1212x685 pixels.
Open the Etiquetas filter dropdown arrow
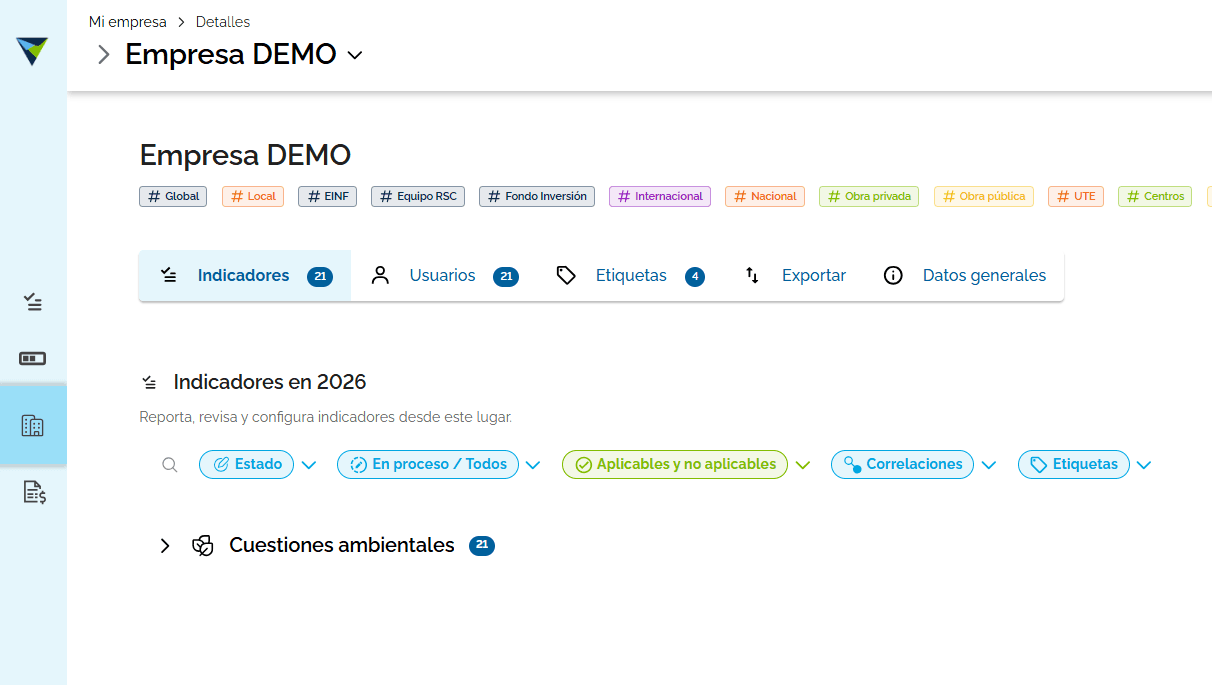(1144, 465)
